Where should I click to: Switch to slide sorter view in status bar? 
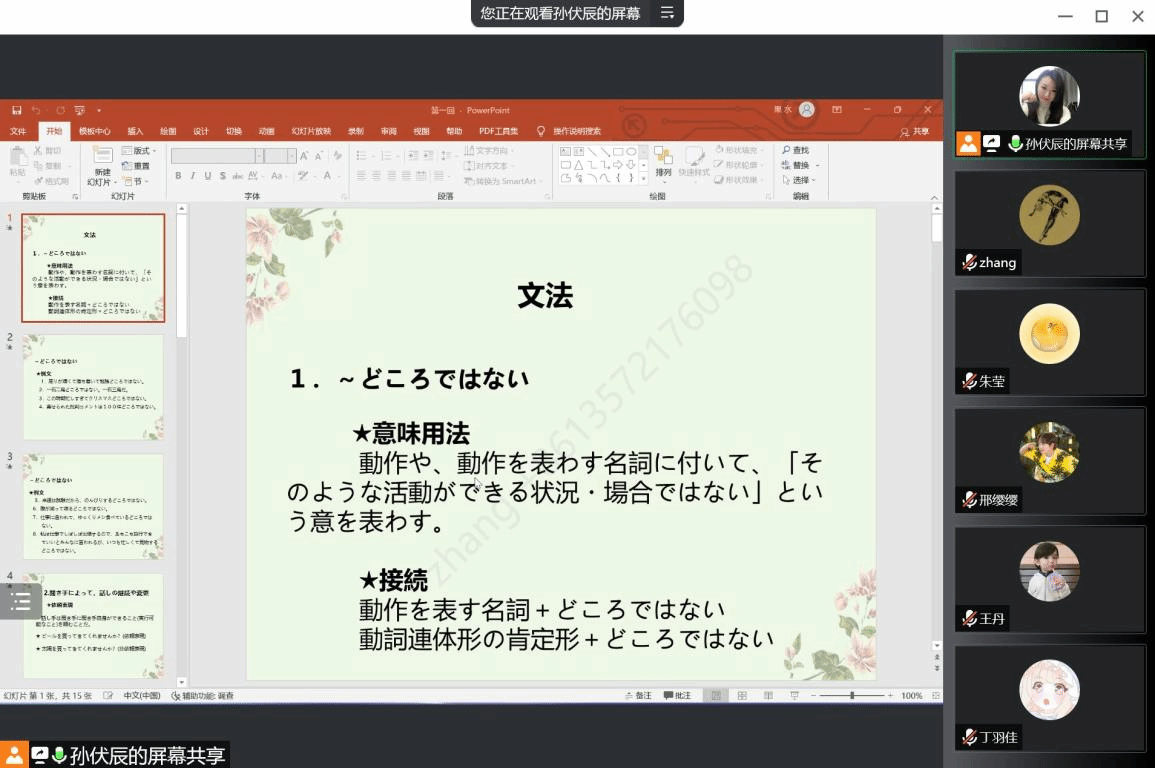[742, 696]
